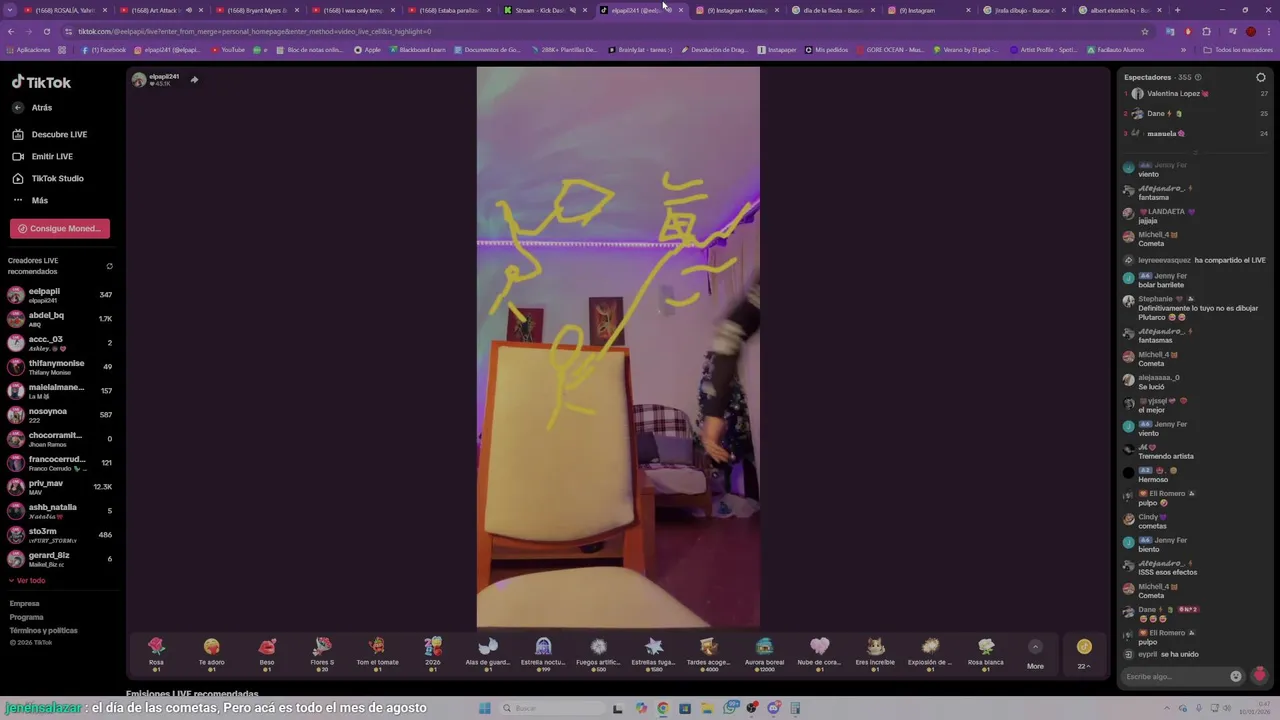Collapse the top viewers ranking handle
This screenshot has height=720, width=1280.
pos(1195,153)
